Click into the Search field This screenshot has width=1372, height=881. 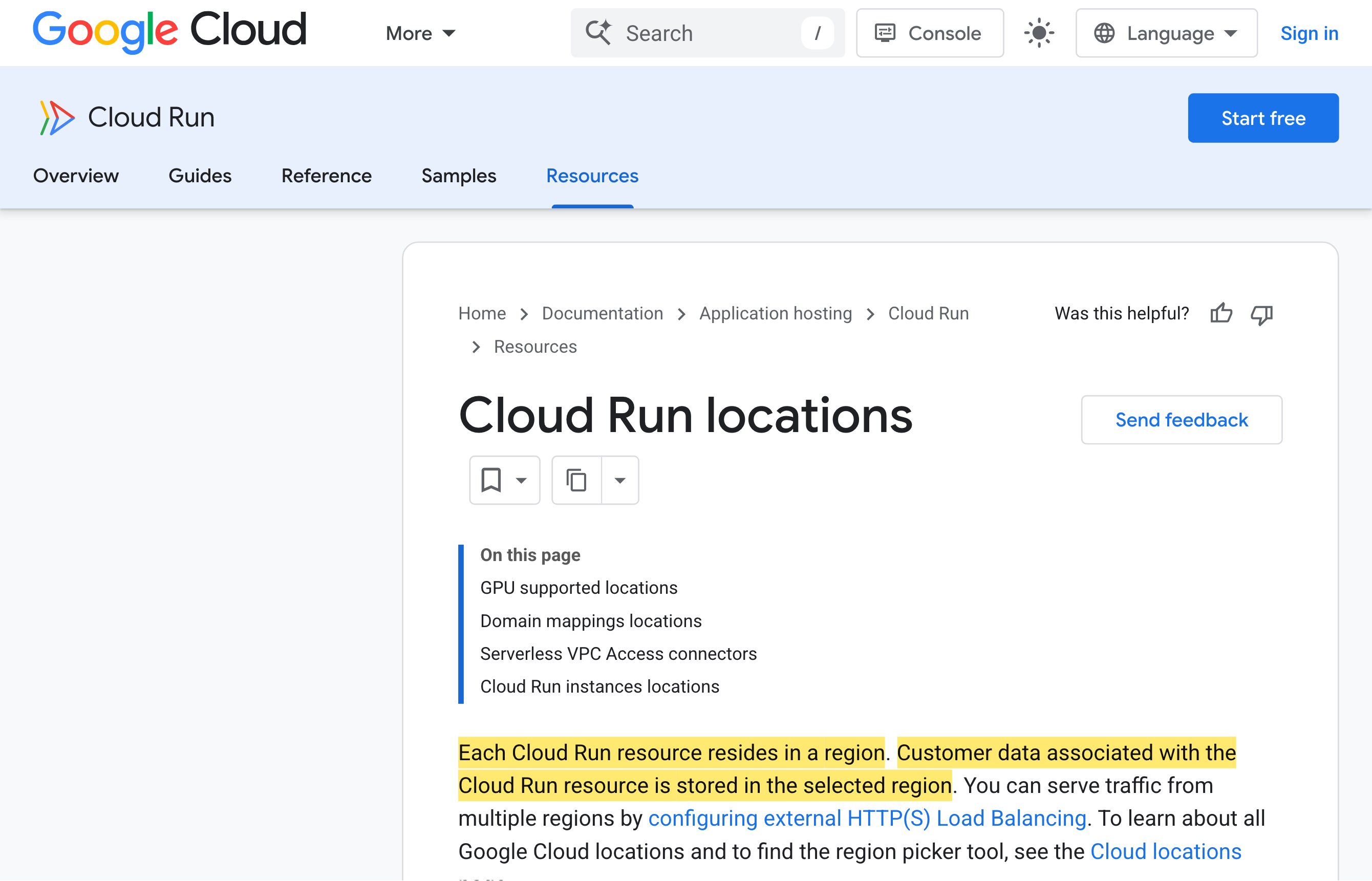[x=708, y=33]
